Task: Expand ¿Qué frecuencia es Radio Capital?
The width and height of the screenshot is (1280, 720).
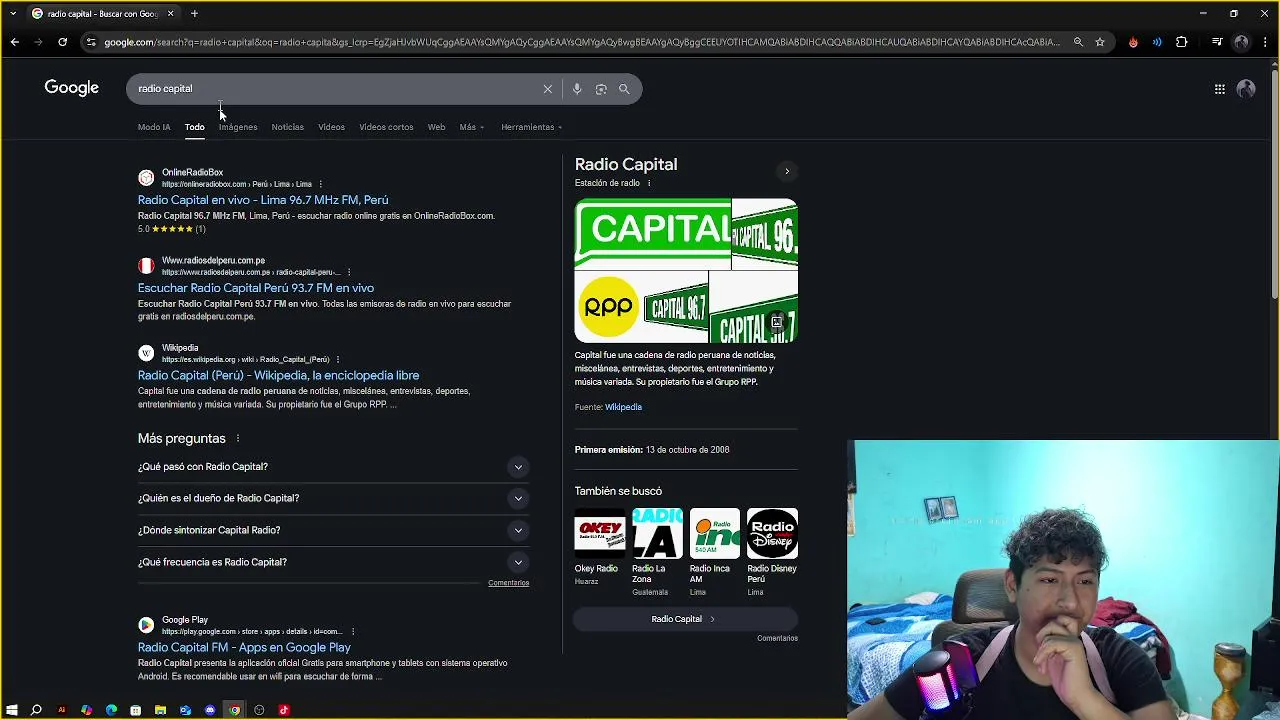Action: tap(333, 562)
